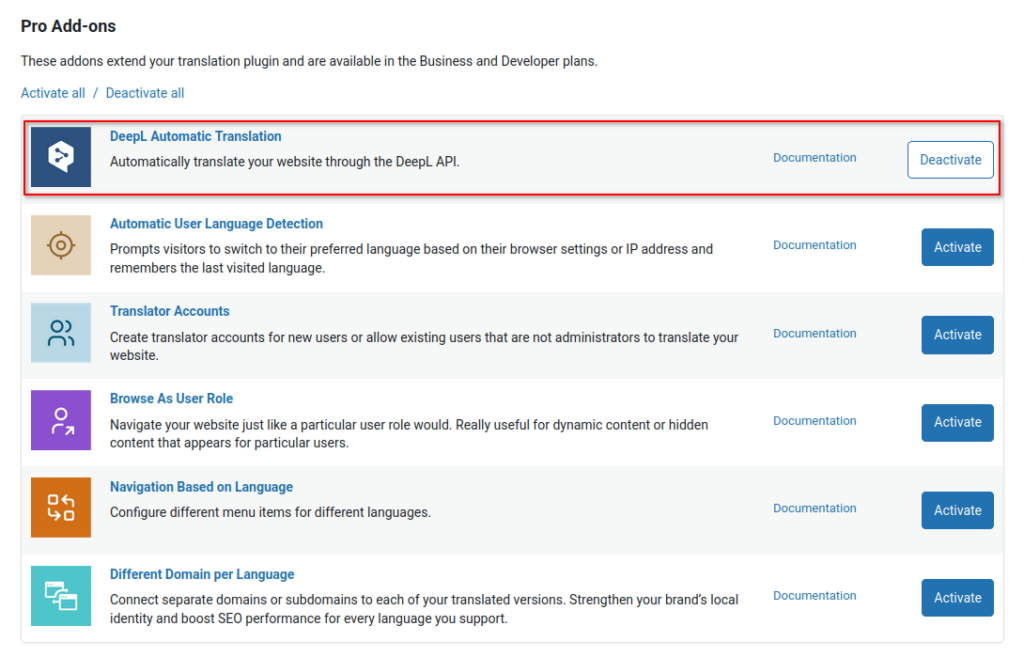Screen dimensions: 1024x657
Task: Open Different Domain per Language documentation
Action: [814, 595]
